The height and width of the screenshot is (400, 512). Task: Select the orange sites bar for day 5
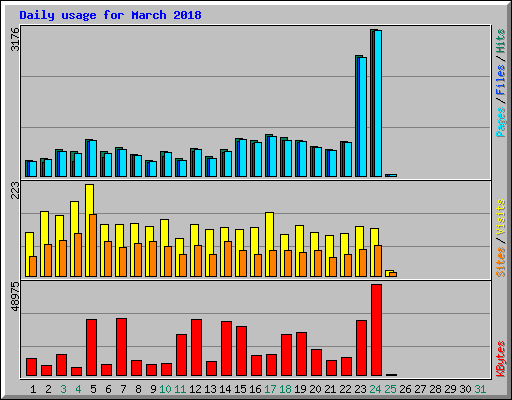point(93,245)
